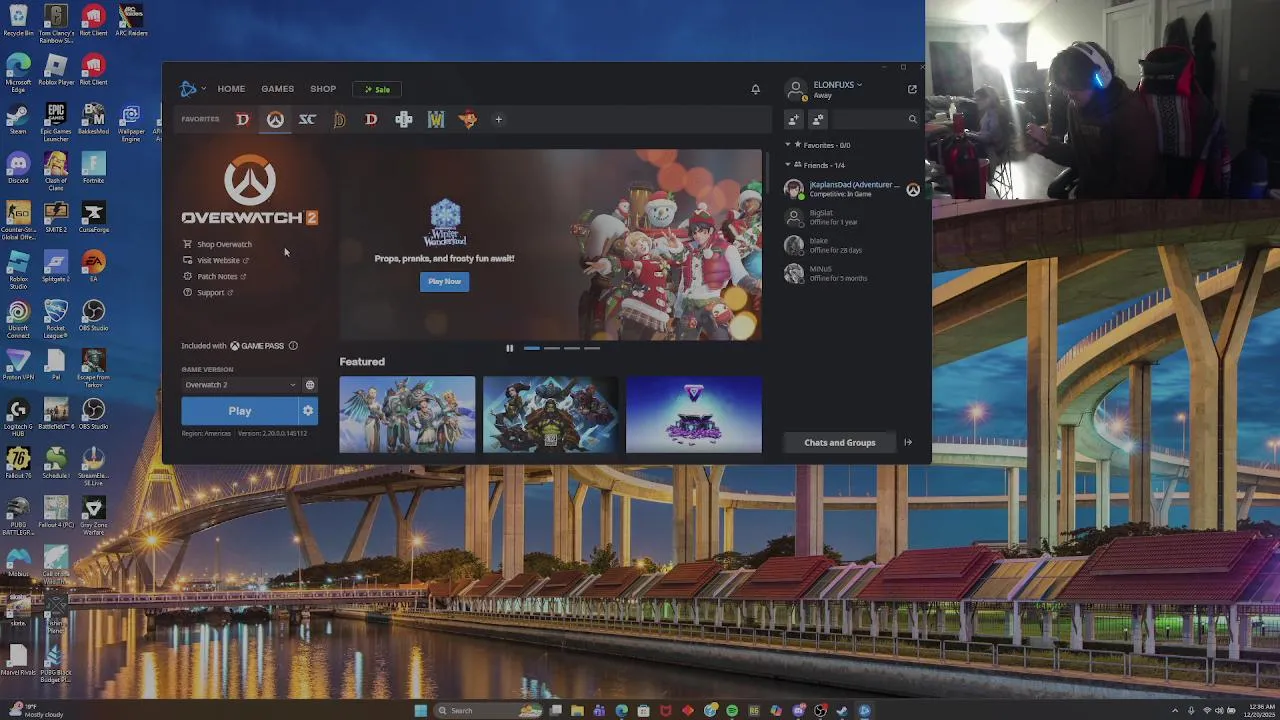Open the first Featured thumbnail with winged heroes

[407, 415]
